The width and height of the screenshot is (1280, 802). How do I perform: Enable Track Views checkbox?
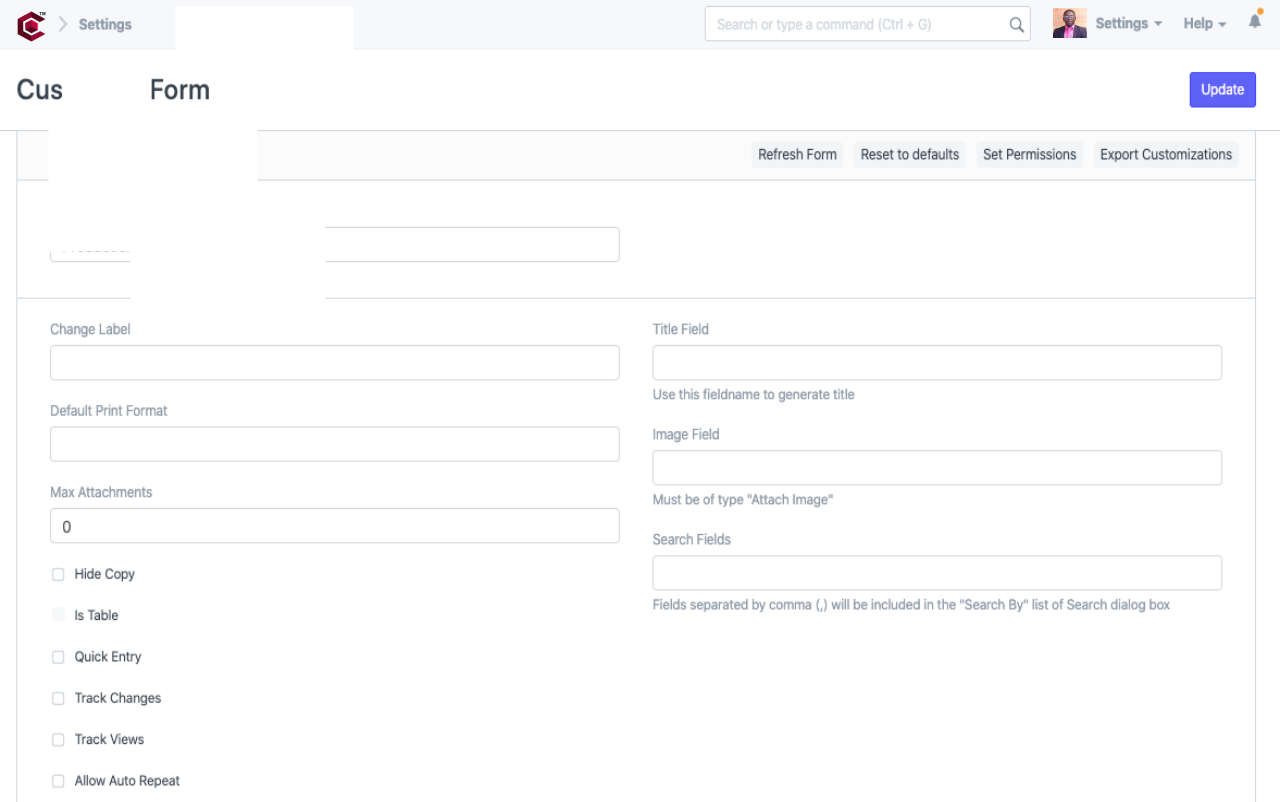click(x=58, y=740)
